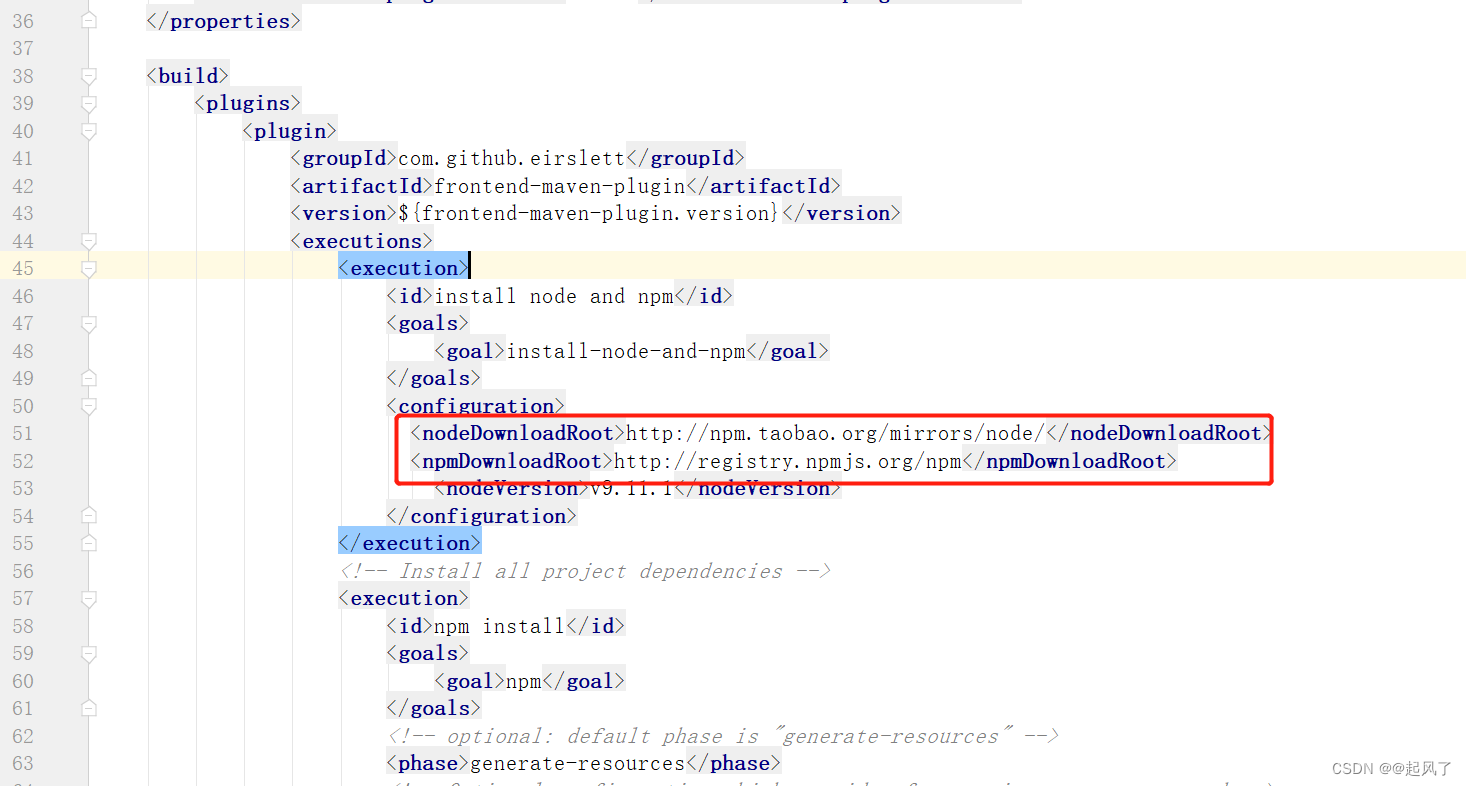
Task: Click the opening executions tag
Action: 362,241
